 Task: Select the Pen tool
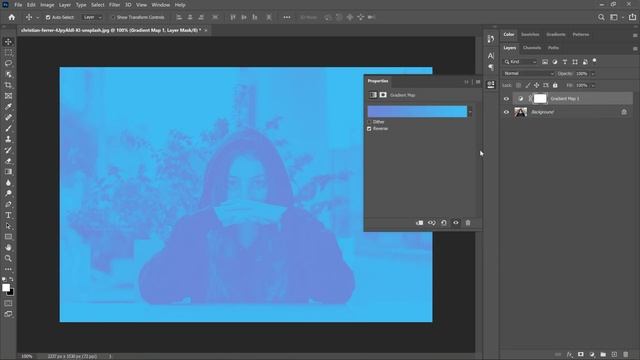click(8, 204)
